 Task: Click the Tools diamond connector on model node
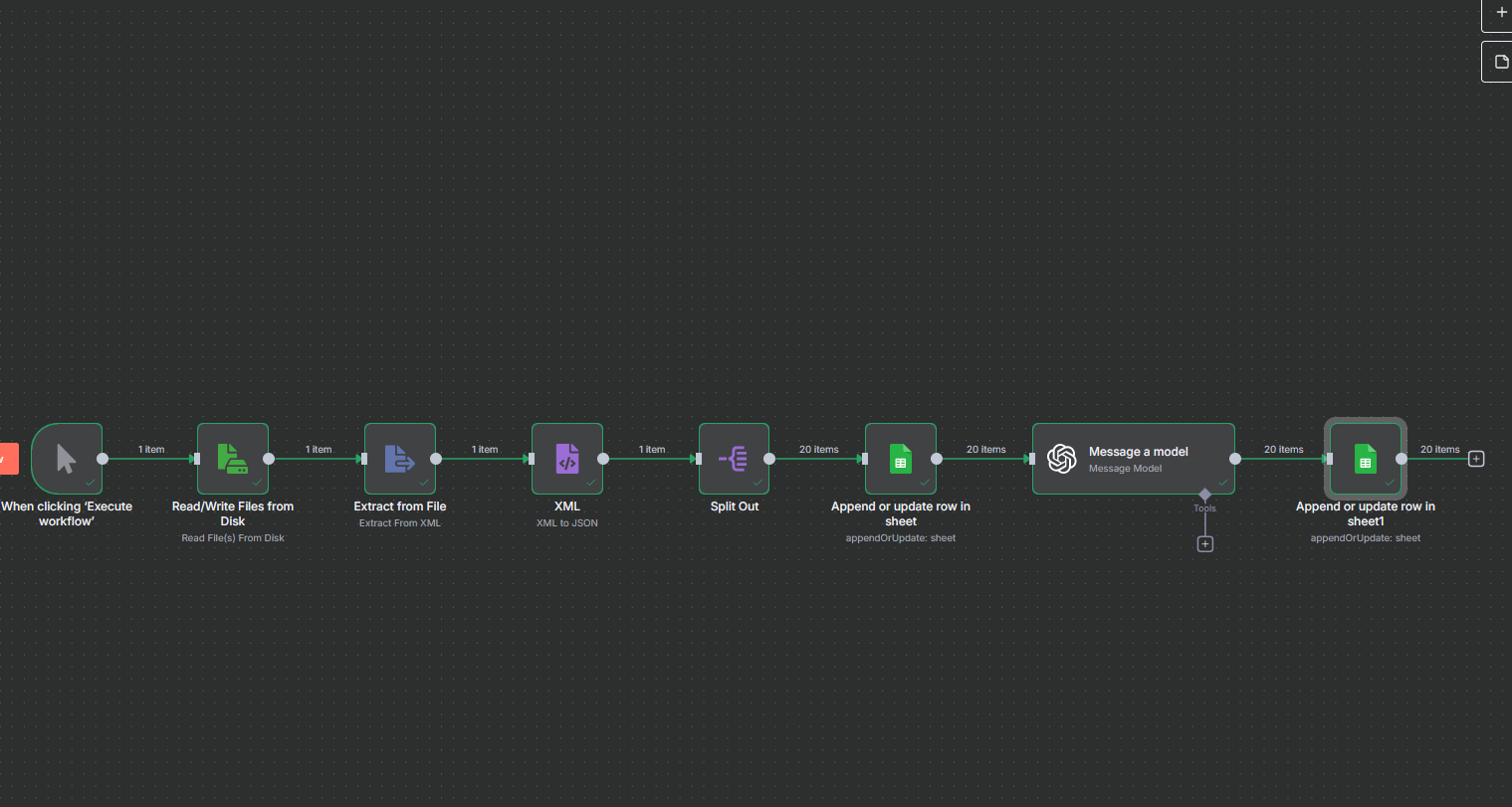1205,495
